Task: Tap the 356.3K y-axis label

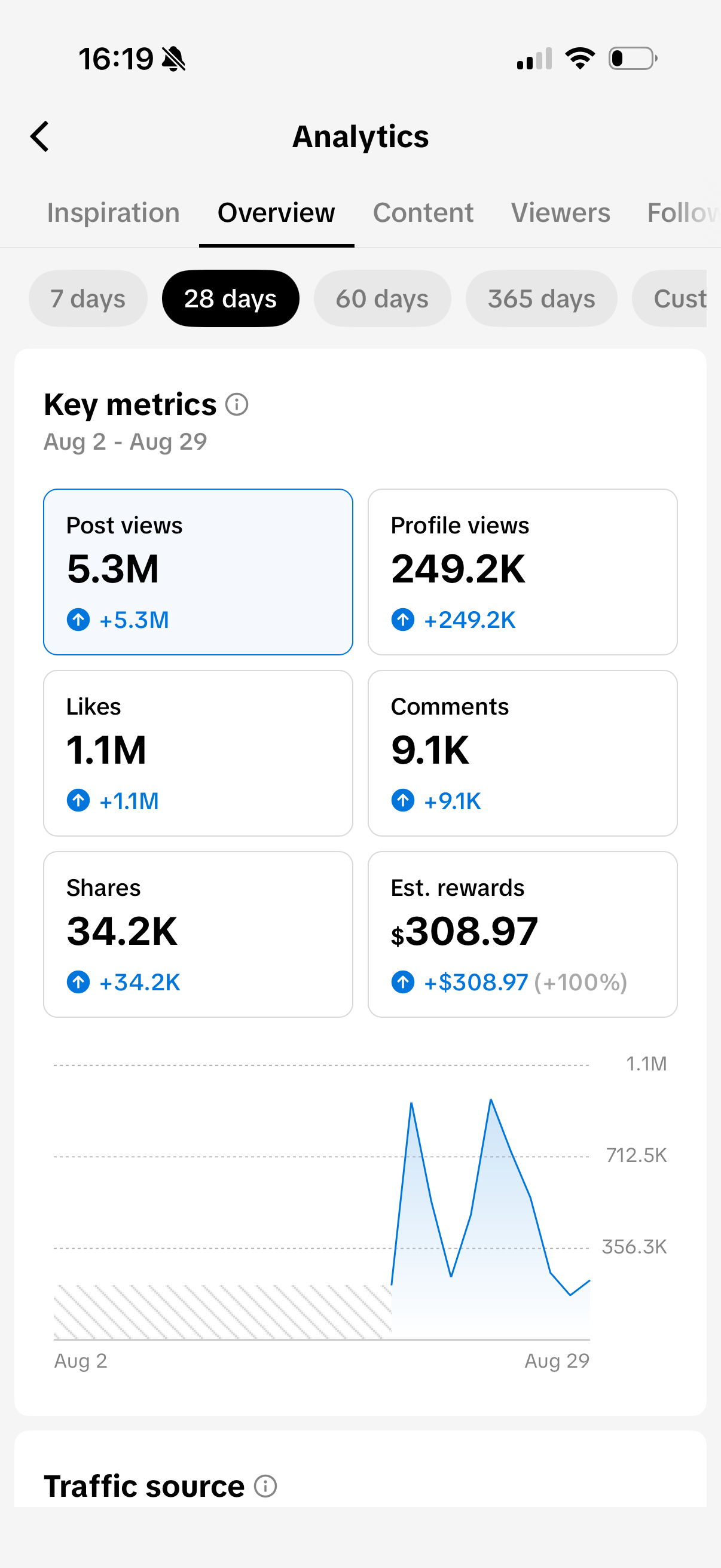Action: pos(634,1247)
